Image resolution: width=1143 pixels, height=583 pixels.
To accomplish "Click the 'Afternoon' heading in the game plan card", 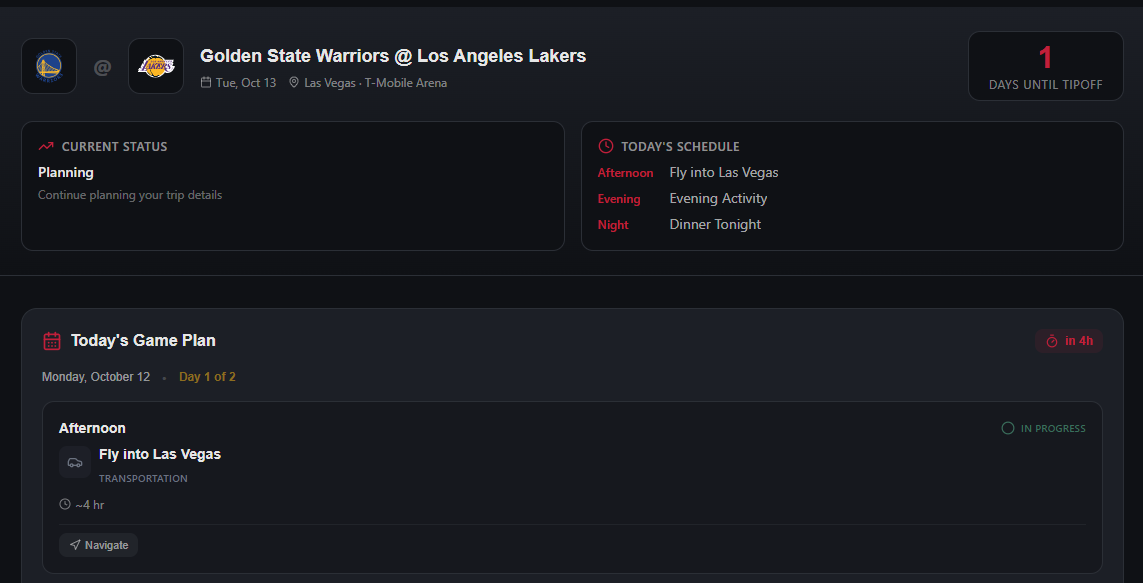I will (x=92, y=428).
